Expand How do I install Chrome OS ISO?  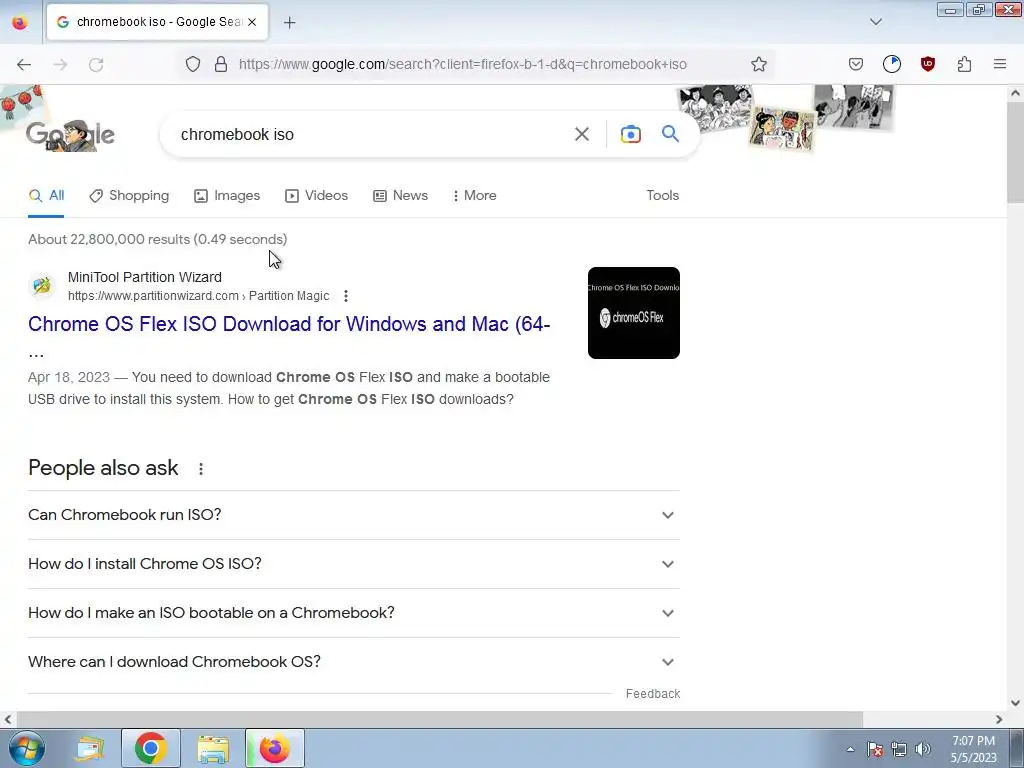(354, 564)
